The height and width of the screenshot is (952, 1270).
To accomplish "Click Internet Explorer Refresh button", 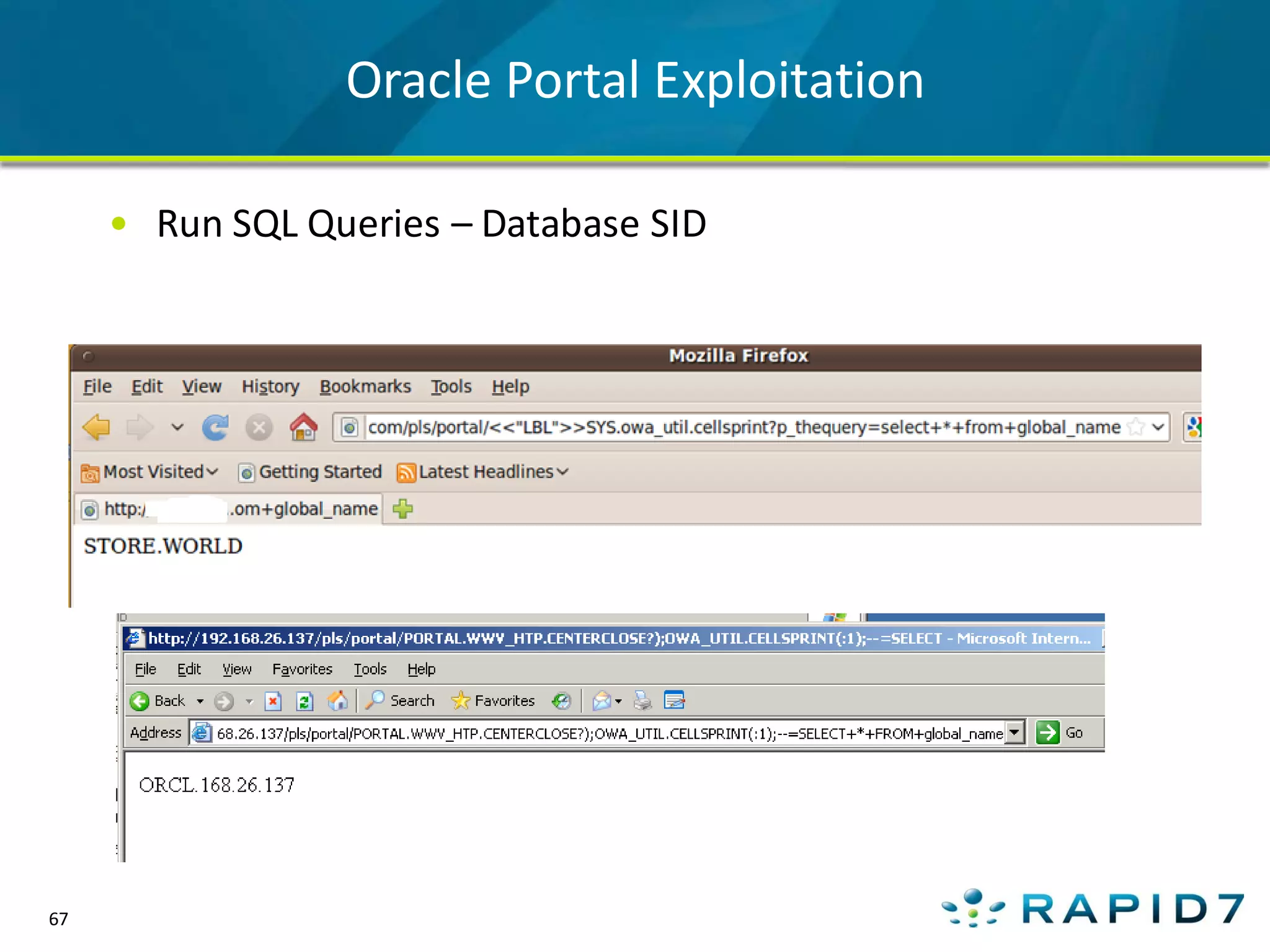I will [x=304, y=702].
